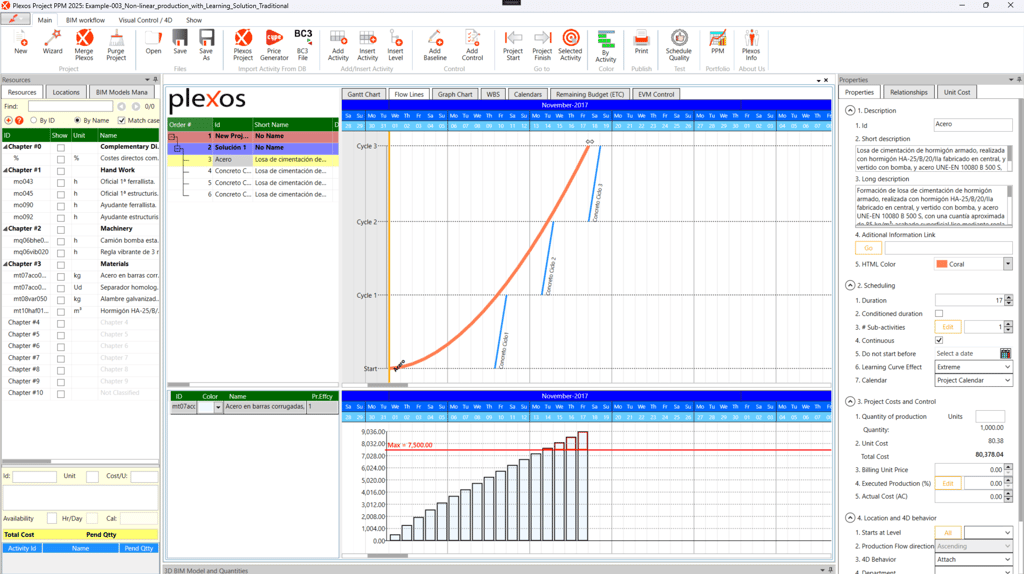The width and height of the screenshot is (1024, 574).
Task: Run Schedule Quality test
Action: 679,45
